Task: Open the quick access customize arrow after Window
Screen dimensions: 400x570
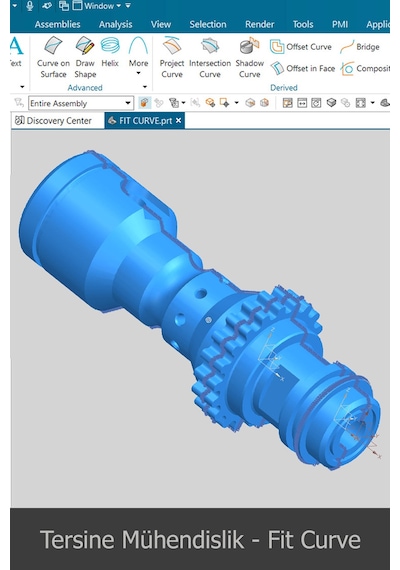Action: (128, 6)
